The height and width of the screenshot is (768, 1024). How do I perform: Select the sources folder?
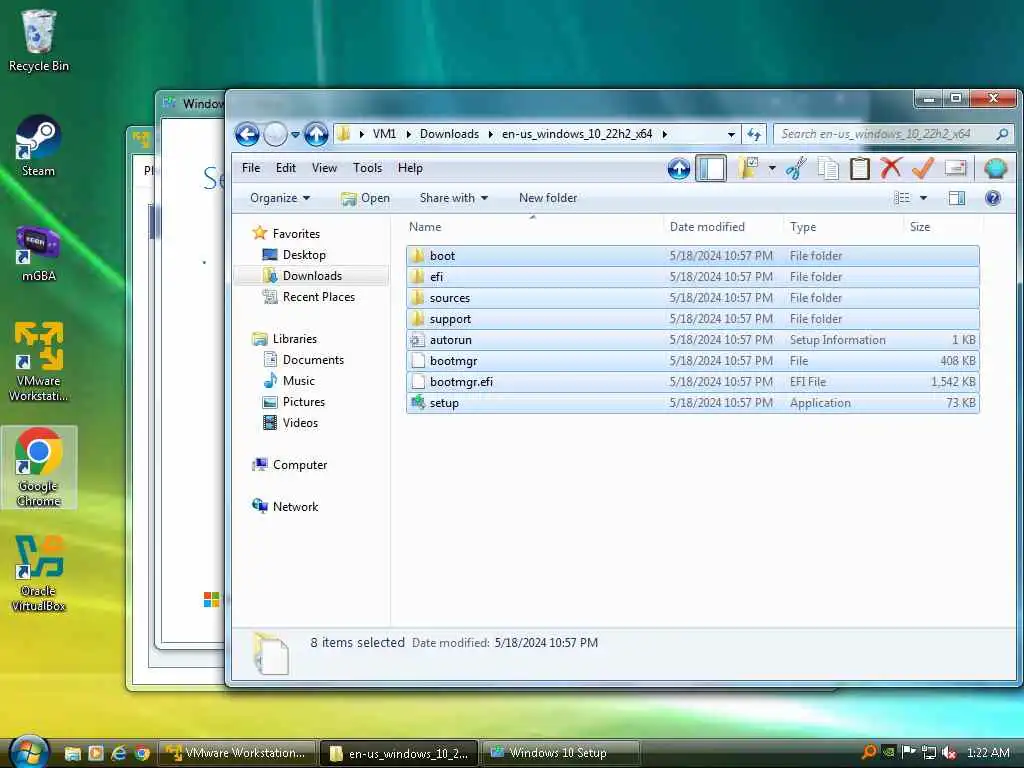tap(692, 298)
